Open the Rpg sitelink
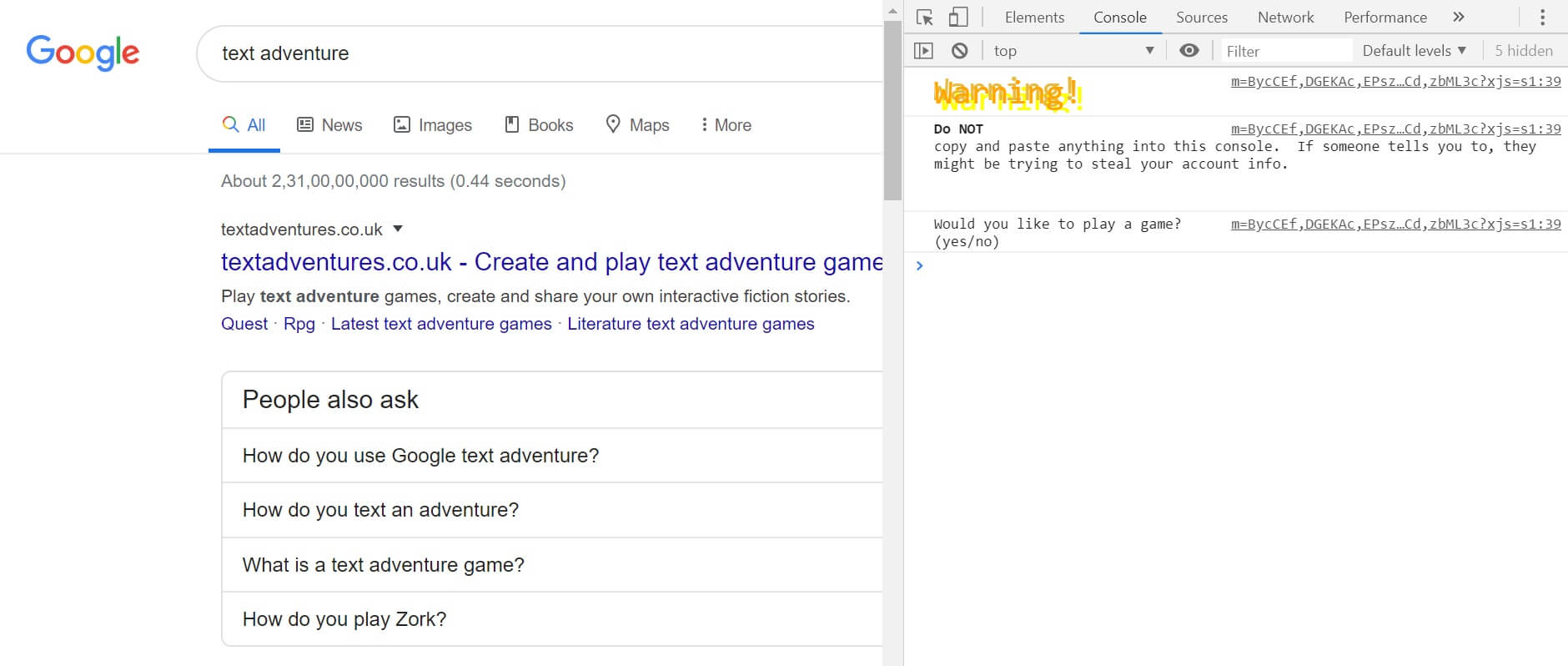The width and height of the screenshot is (1568, 666). [x=299, y=324]
